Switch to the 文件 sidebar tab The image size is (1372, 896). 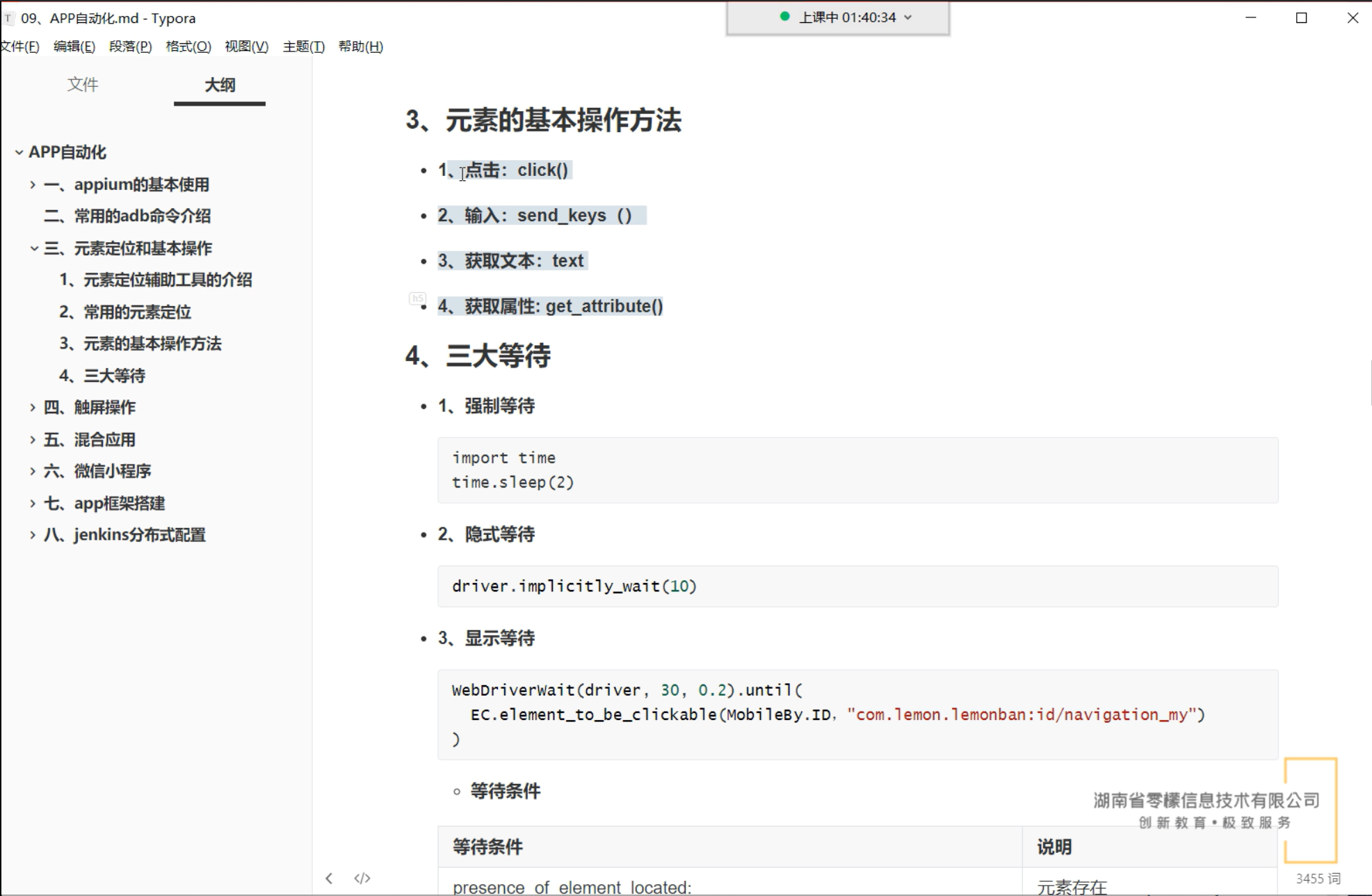click(82, 85)
